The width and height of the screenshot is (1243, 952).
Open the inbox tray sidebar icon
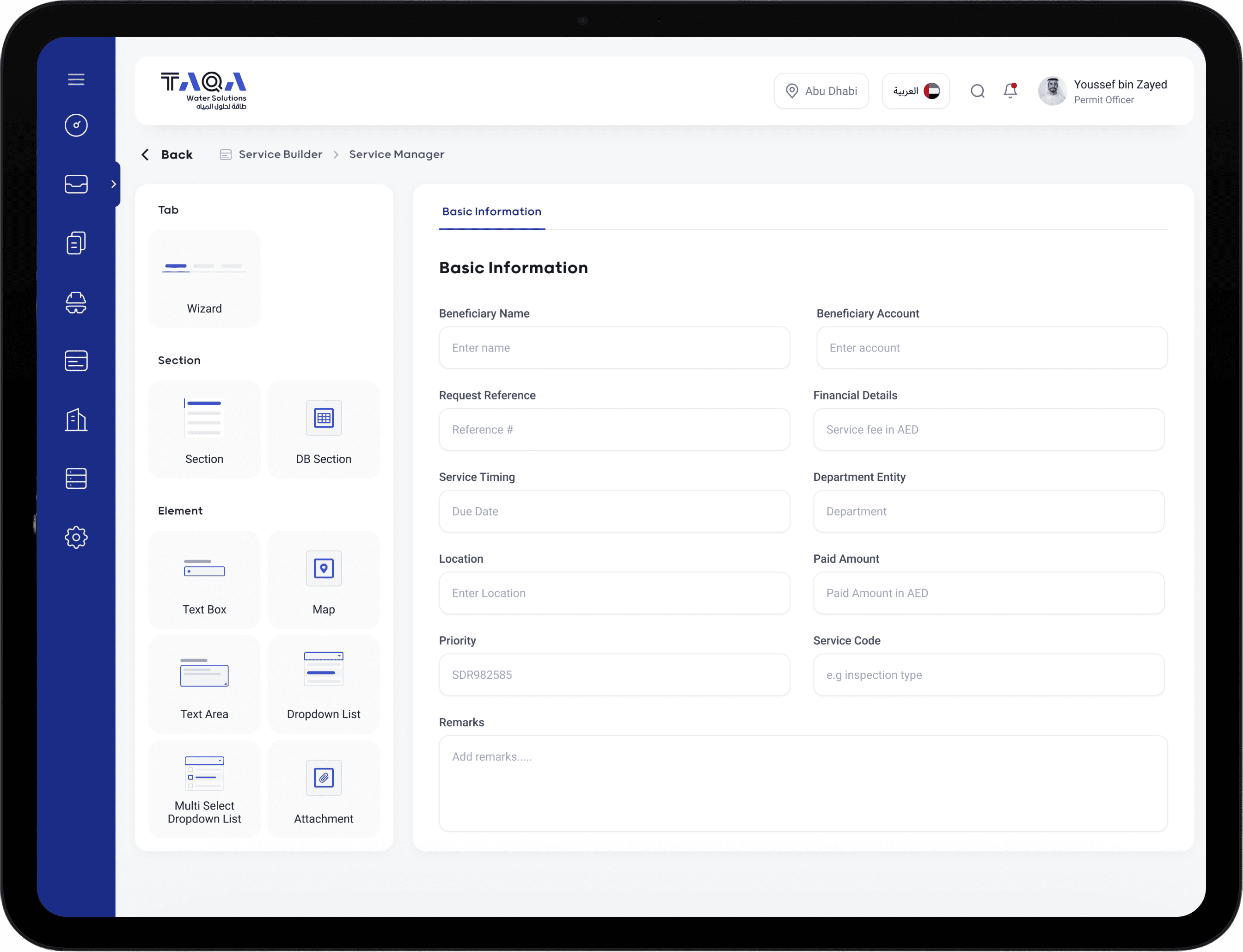pos(76,184)
